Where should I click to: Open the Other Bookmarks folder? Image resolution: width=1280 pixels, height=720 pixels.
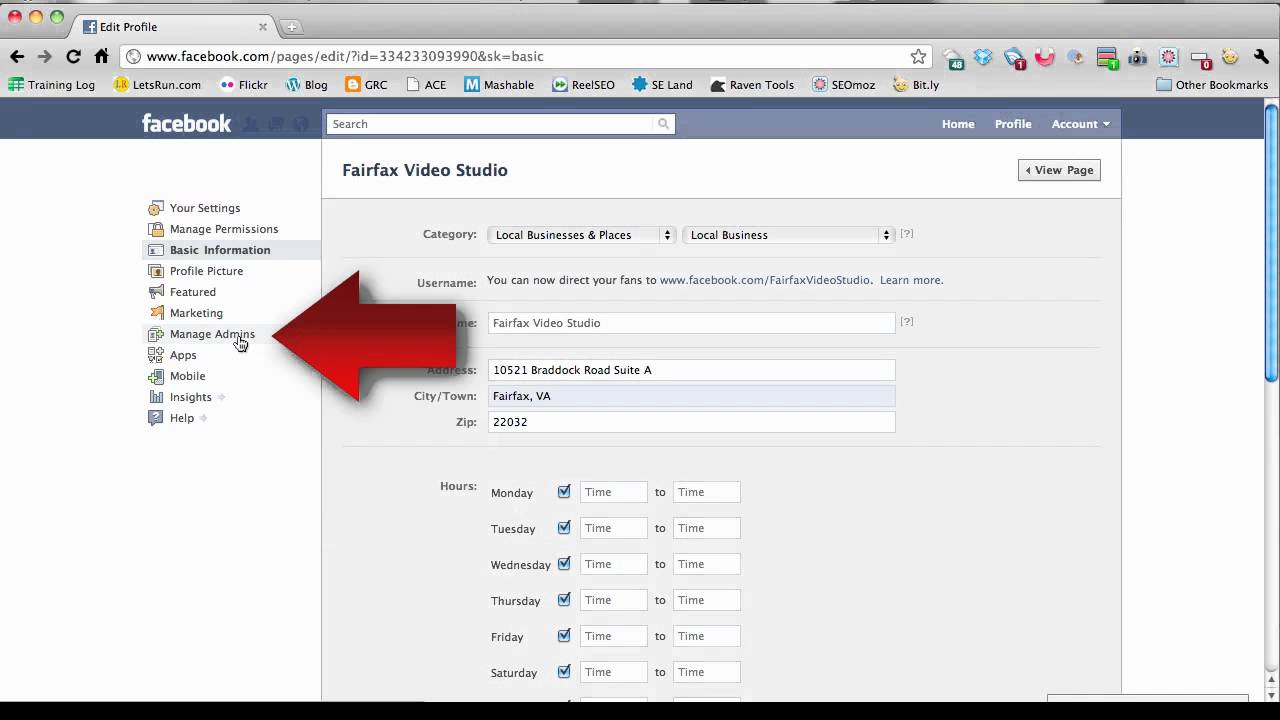tap(1212, 85)
